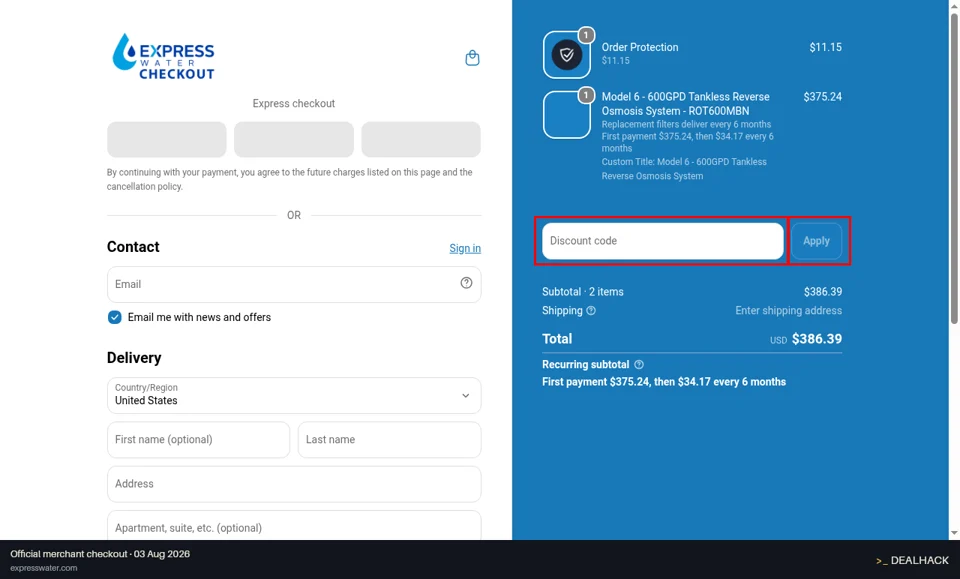Focus the Discount code field
The width and height of the screenshot is (960, 579).
[x=662, y=241]
